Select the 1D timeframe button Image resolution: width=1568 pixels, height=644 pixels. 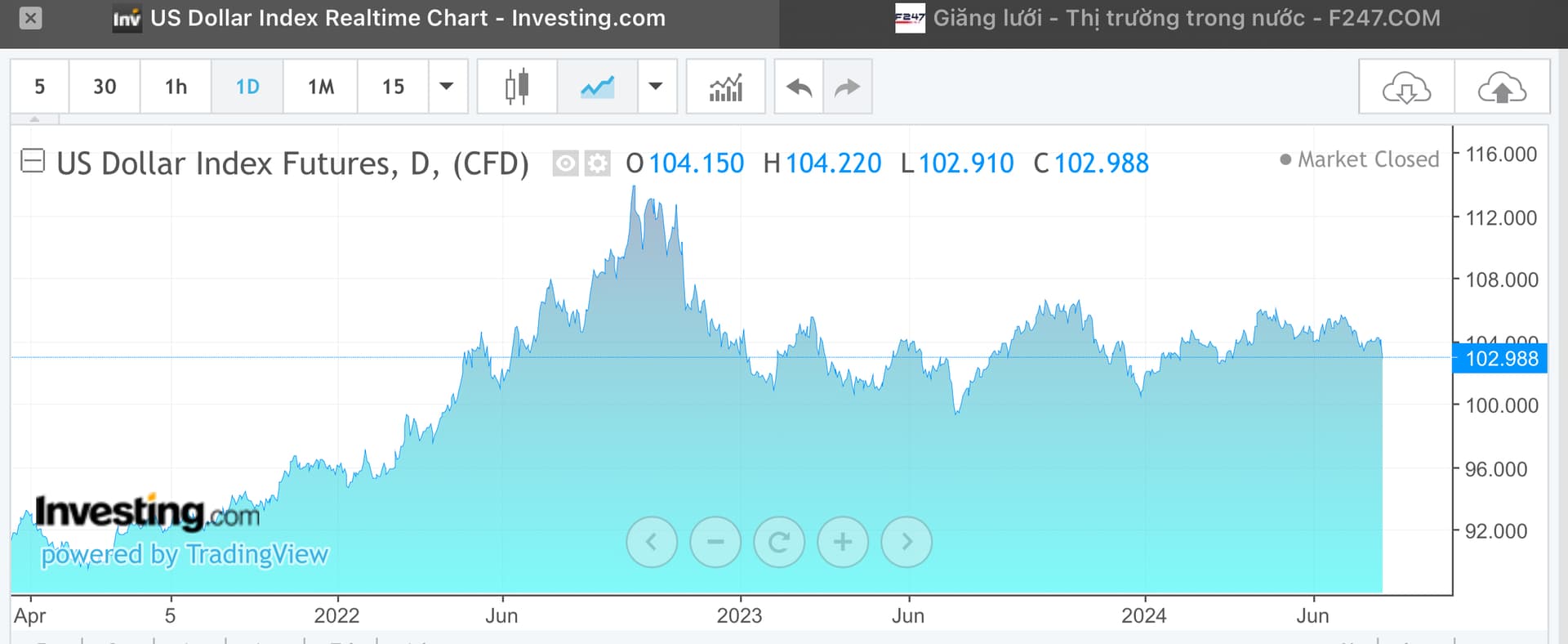click(247, 87)
